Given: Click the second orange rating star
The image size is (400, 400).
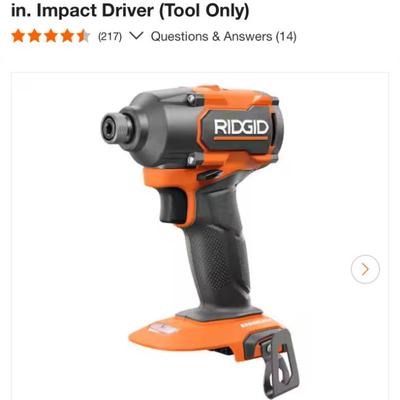Looking at the screenshot, I should click(35, 36).
